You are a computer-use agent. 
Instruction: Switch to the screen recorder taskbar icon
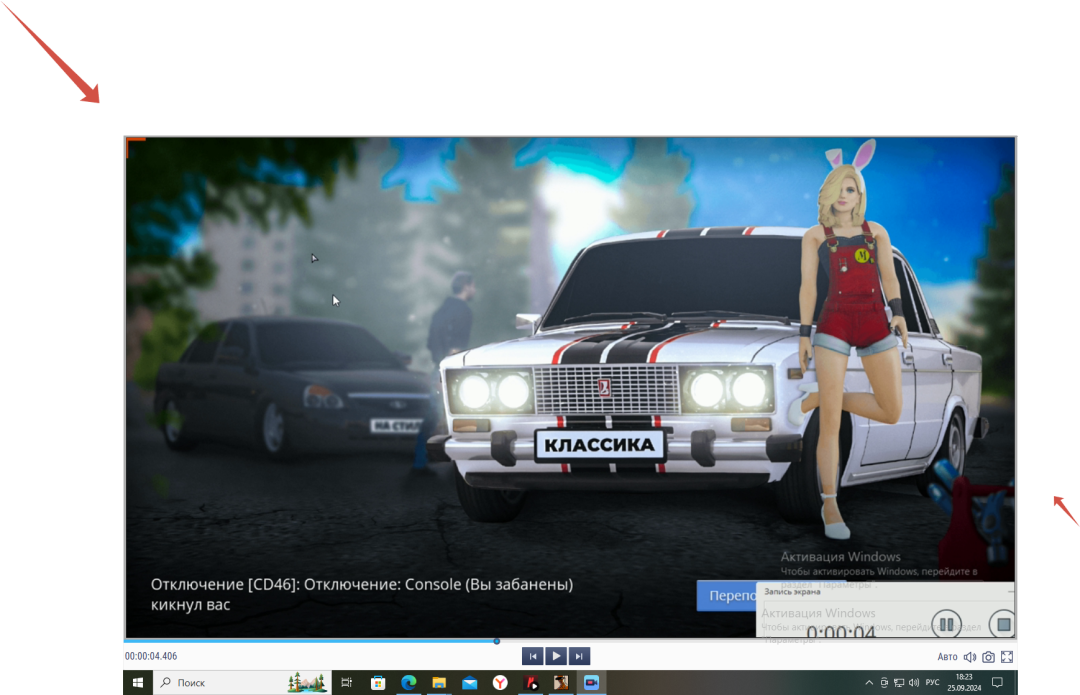(x=592, y=683)
